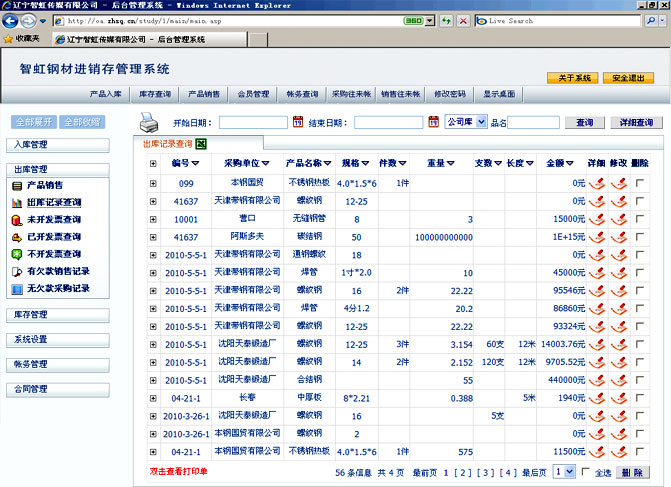671x487 pixels.
Task: Click the 产品销售 sidebar icon
Action: point(17,185)
